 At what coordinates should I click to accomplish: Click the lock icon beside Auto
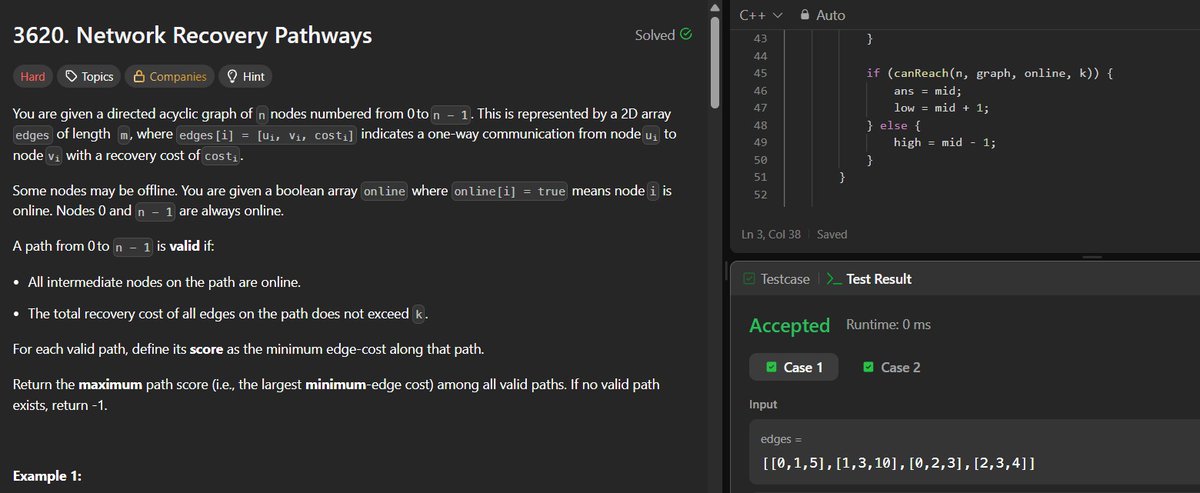tap(806, 15)
